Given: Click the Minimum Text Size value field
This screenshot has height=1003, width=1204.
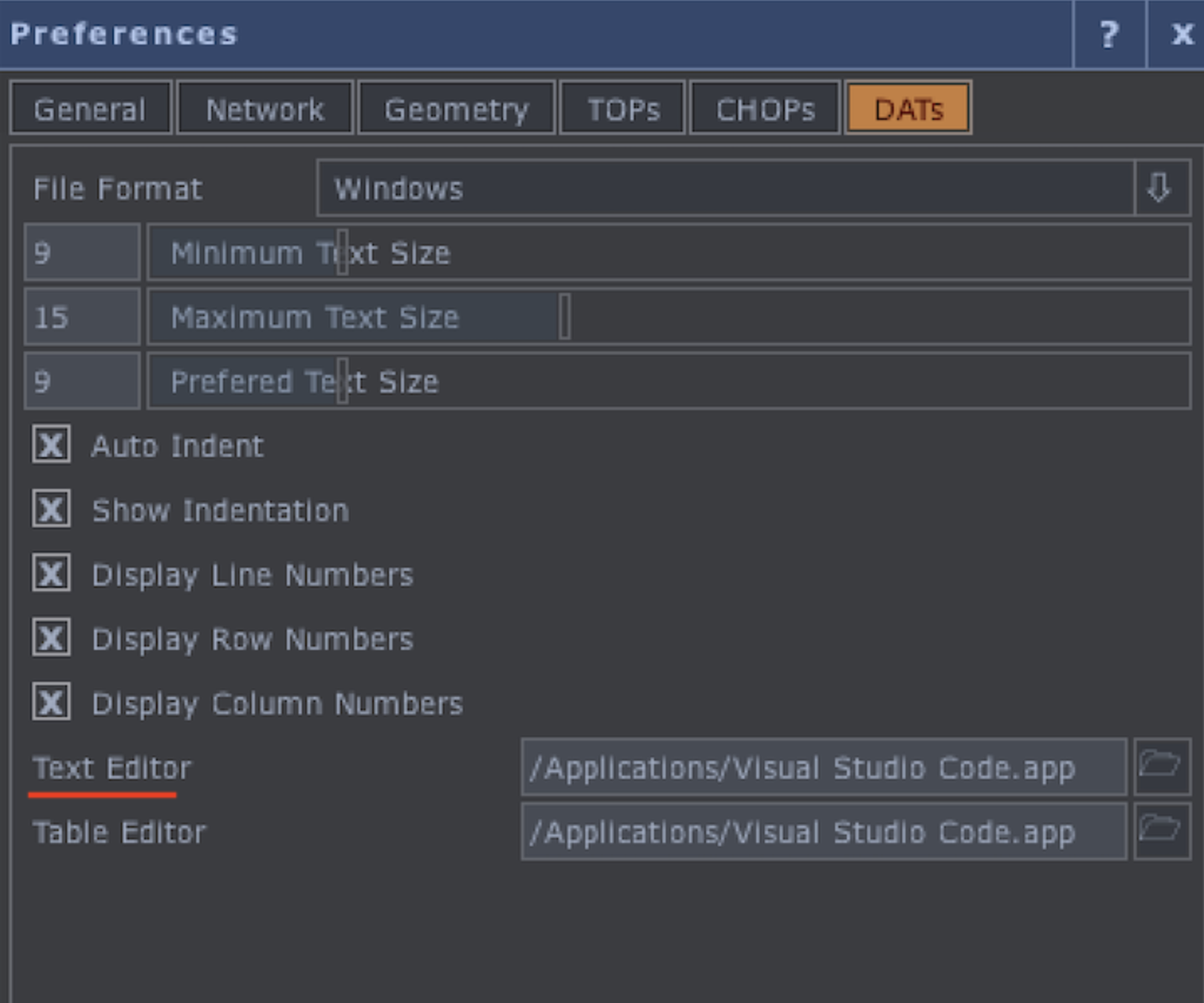Looking at the screenshot, I should pyautogui.click(x=82, y=252).
